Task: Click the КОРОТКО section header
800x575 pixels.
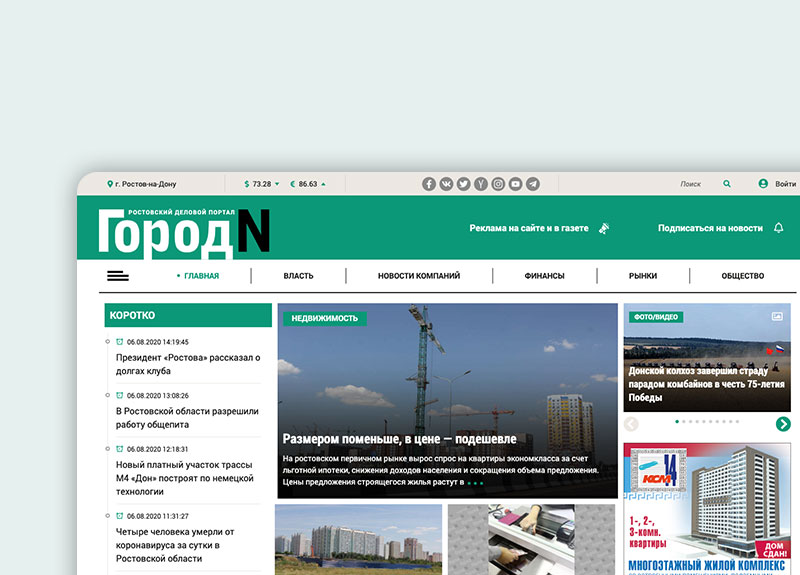Action: pos(188,315)
